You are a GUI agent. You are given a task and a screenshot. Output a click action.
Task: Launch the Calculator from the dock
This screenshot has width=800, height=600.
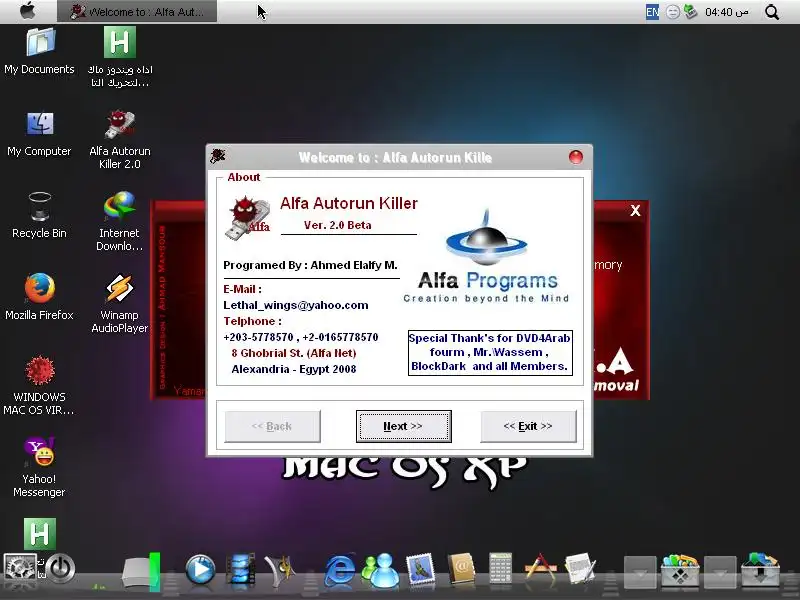[501, 568]
